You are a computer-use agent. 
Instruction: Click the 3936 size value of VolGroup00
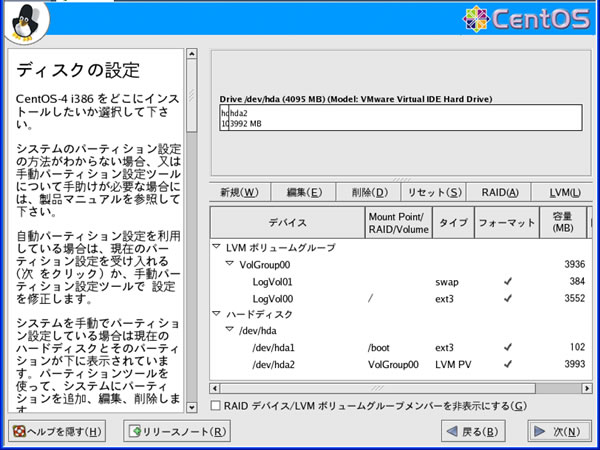coord(574,264)
